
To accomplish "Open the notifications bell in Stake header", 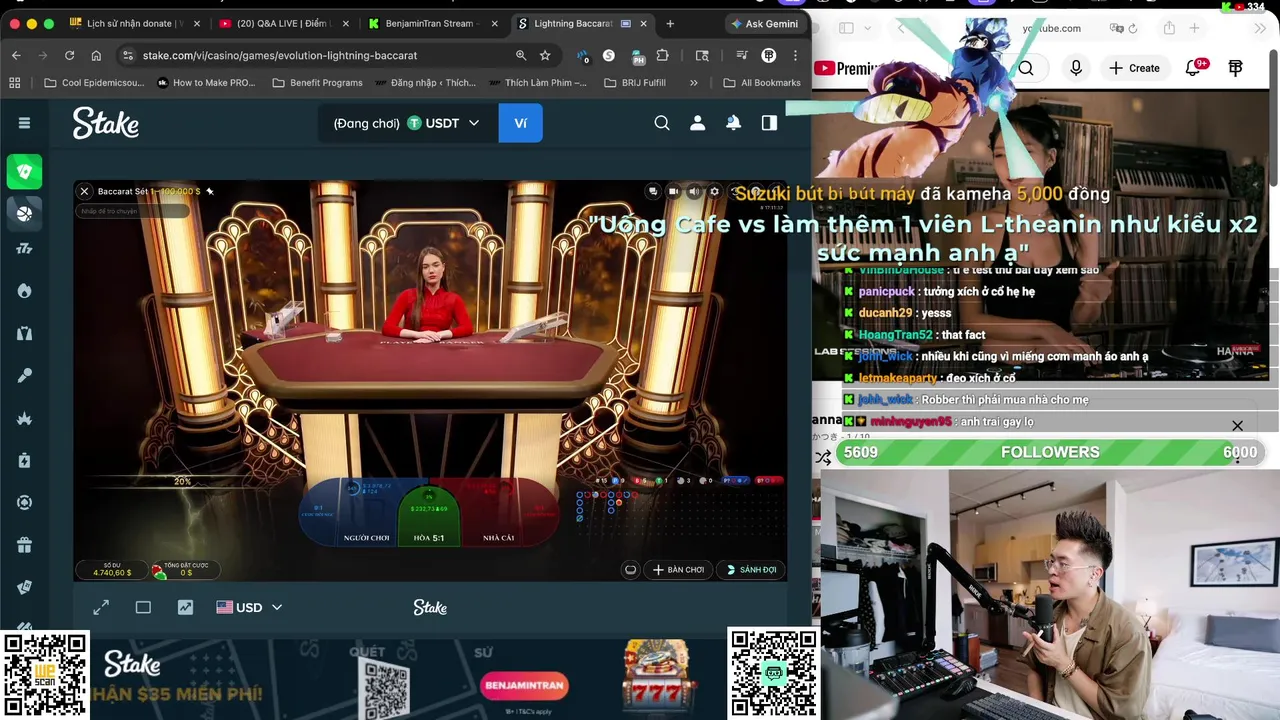I will click(733, 123).
